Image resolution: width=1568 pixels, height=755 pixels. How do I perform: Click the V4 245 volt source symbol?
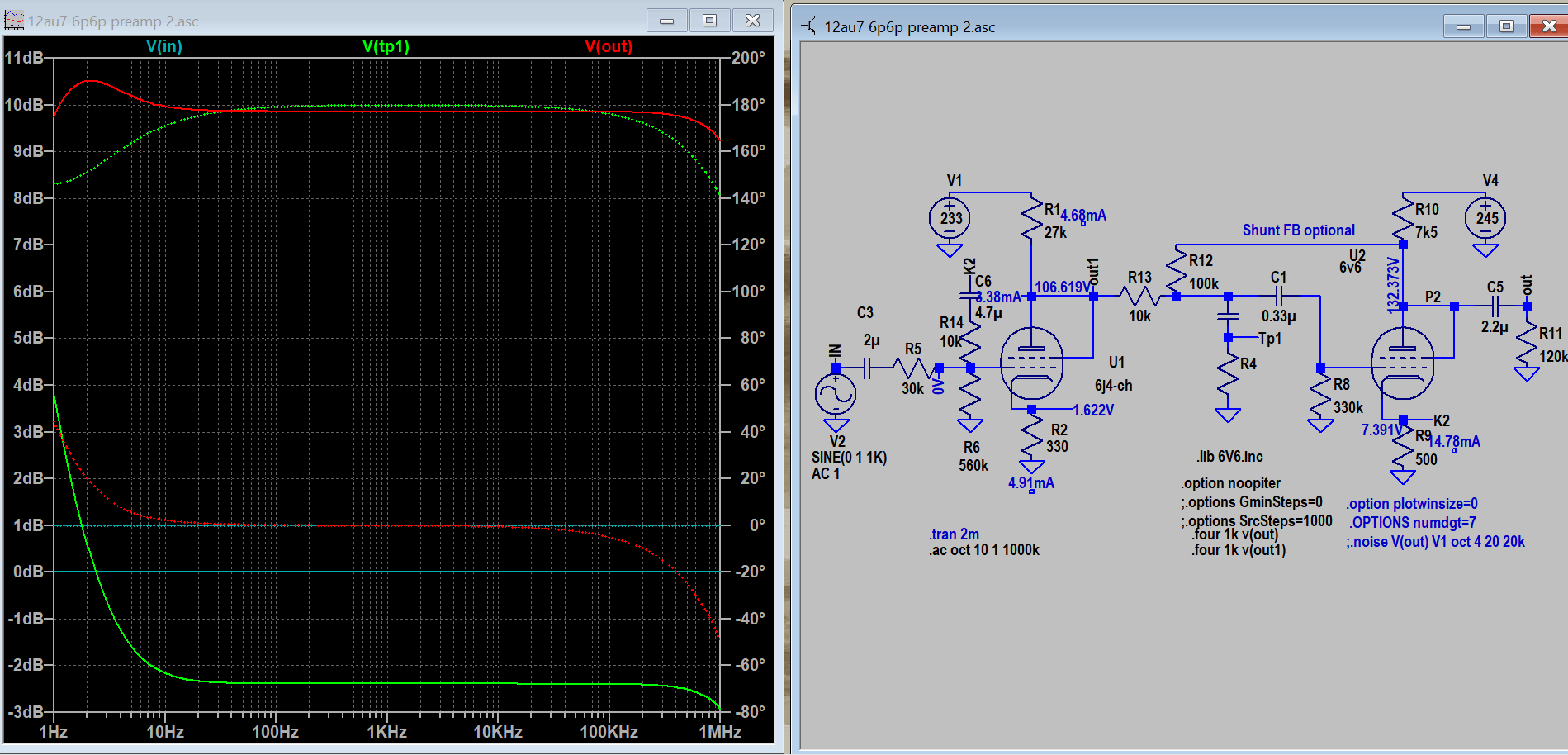coord(1485,218)
